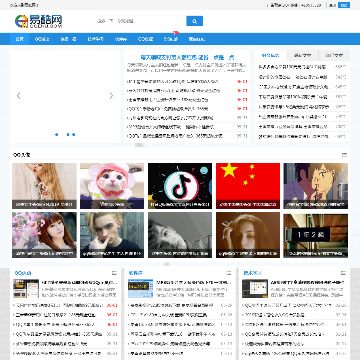Go to previous carousel slide arrow

click(19, 96)
